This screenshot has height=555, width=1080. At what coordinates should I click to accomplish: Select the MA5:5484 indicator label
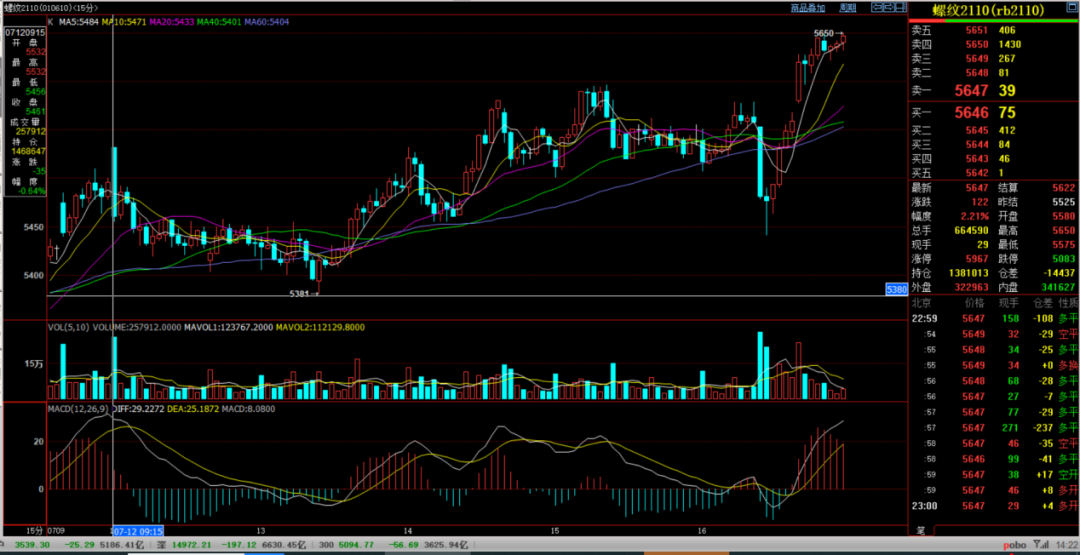[81, 21]
